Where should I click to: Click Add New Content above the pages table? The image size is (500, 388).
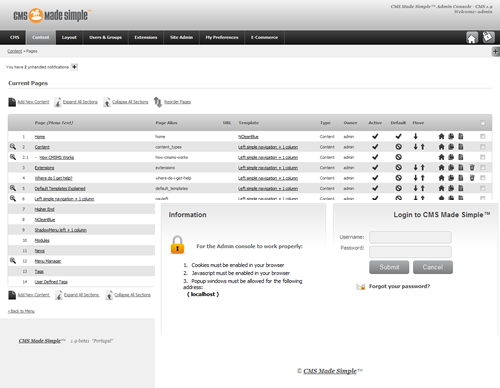tap(33, 102)
